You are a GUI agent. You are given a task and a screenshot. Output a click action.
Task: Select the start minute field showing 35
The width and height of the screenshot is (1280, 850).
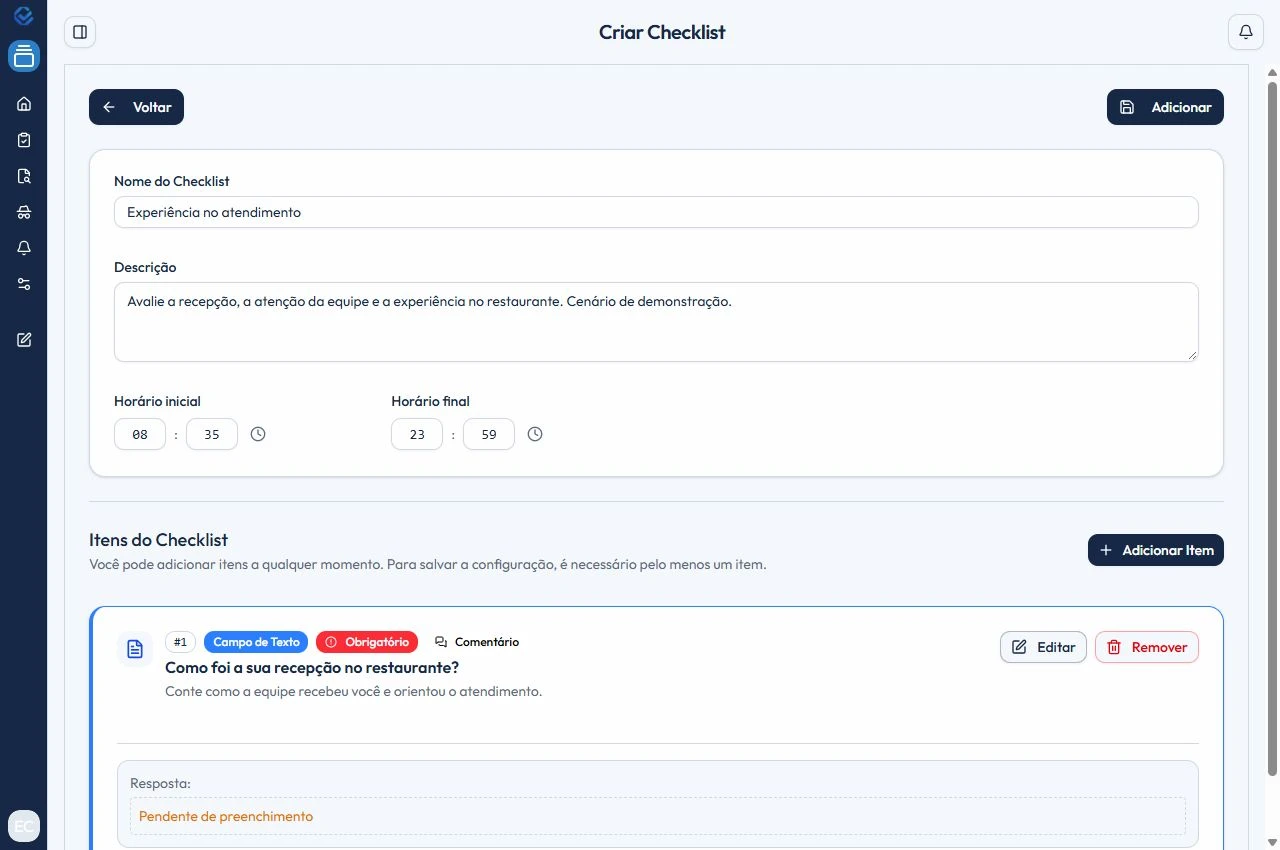coord(212,434)
